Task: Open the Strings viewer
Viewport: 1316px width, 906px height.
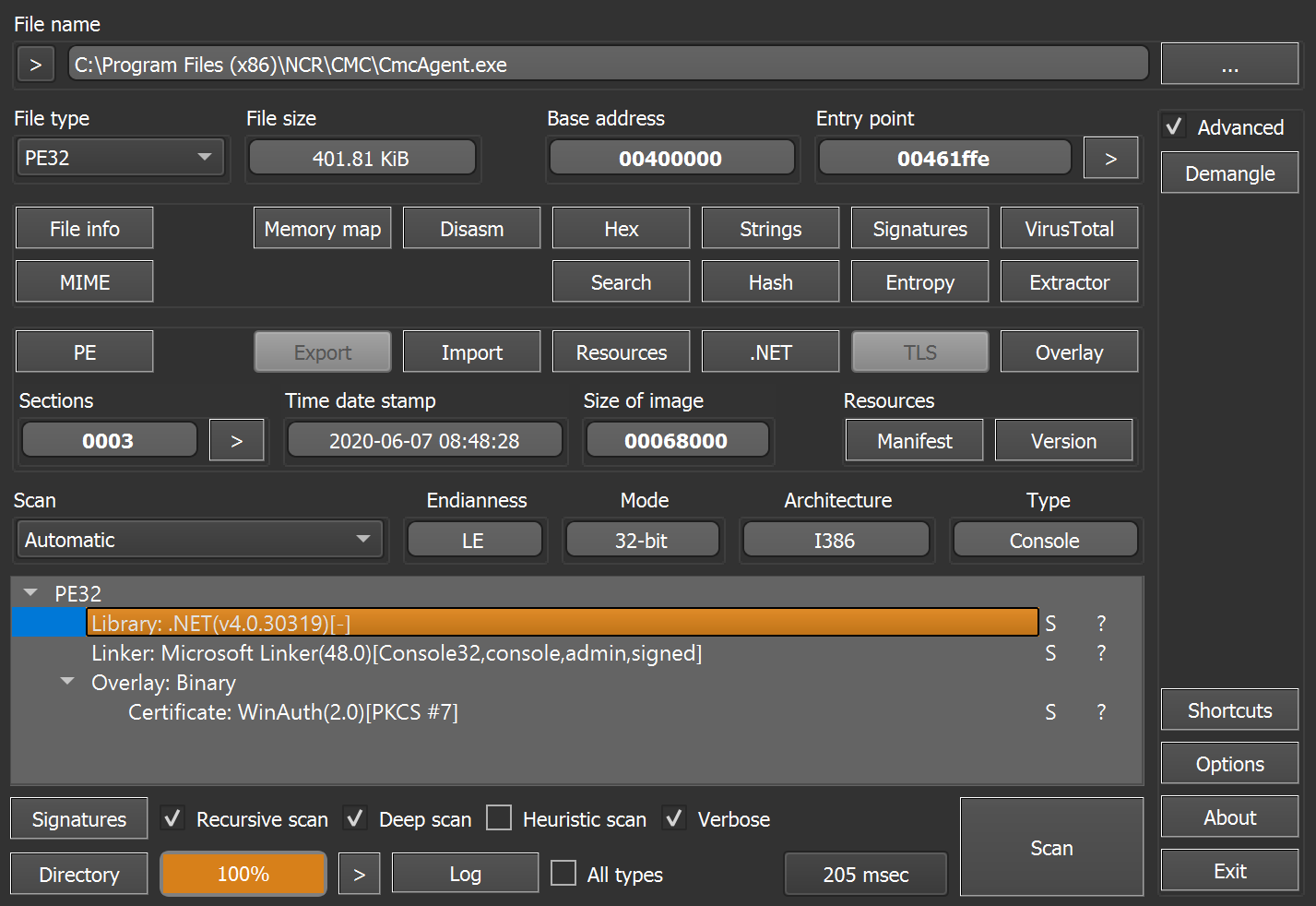Action: [770, 229]
